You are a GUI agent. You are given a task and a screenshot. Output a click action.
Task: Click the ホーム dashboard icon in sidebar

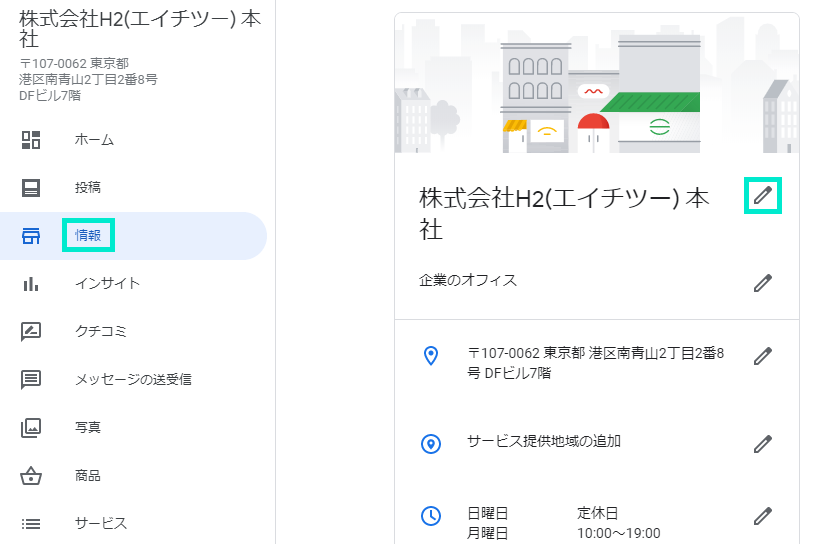point(31,139)
